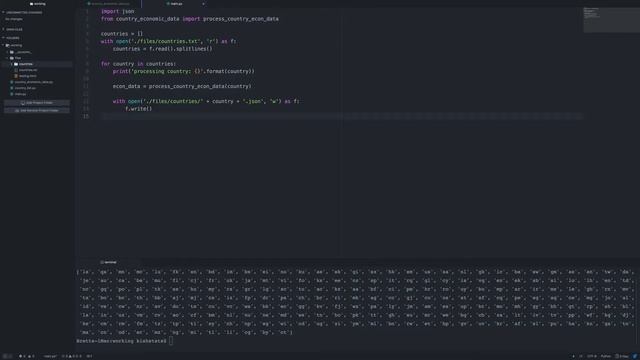Click main.py file name in the status bar

50,356
